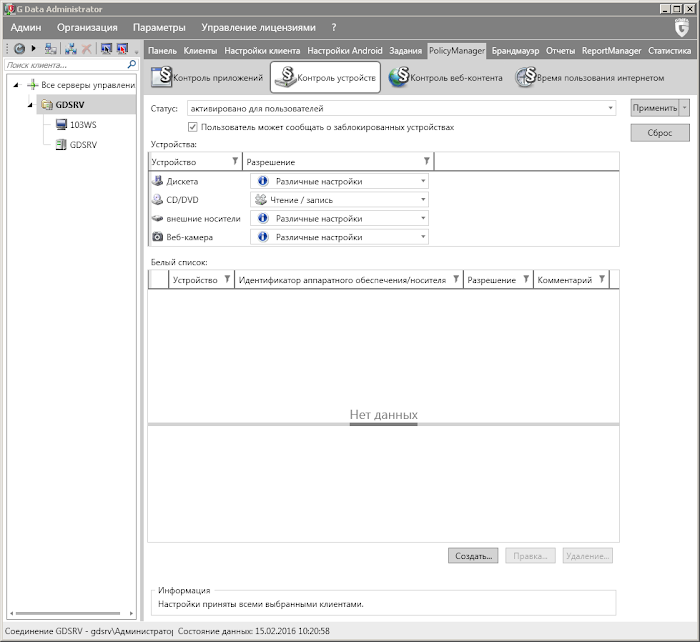
Task: Click monitor icon with red cursor
Action: click(x=122, y=49)
